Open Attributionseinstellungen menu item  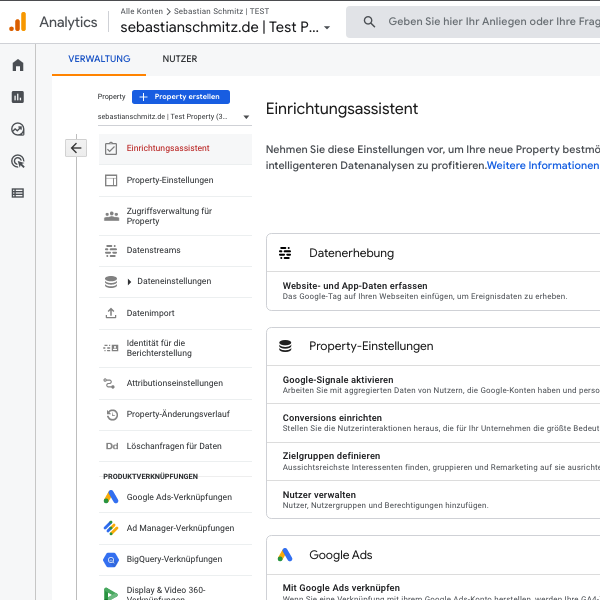(x=175, y=383)
